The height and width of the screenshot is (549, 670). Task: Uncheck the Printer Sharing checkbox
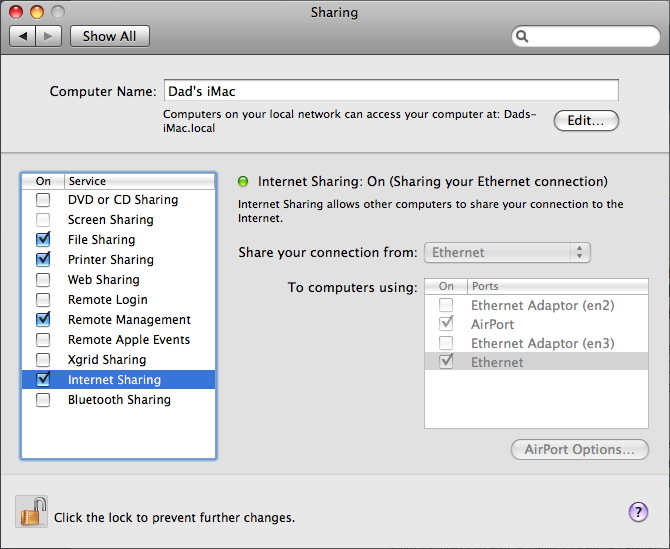tap(43, 259)
